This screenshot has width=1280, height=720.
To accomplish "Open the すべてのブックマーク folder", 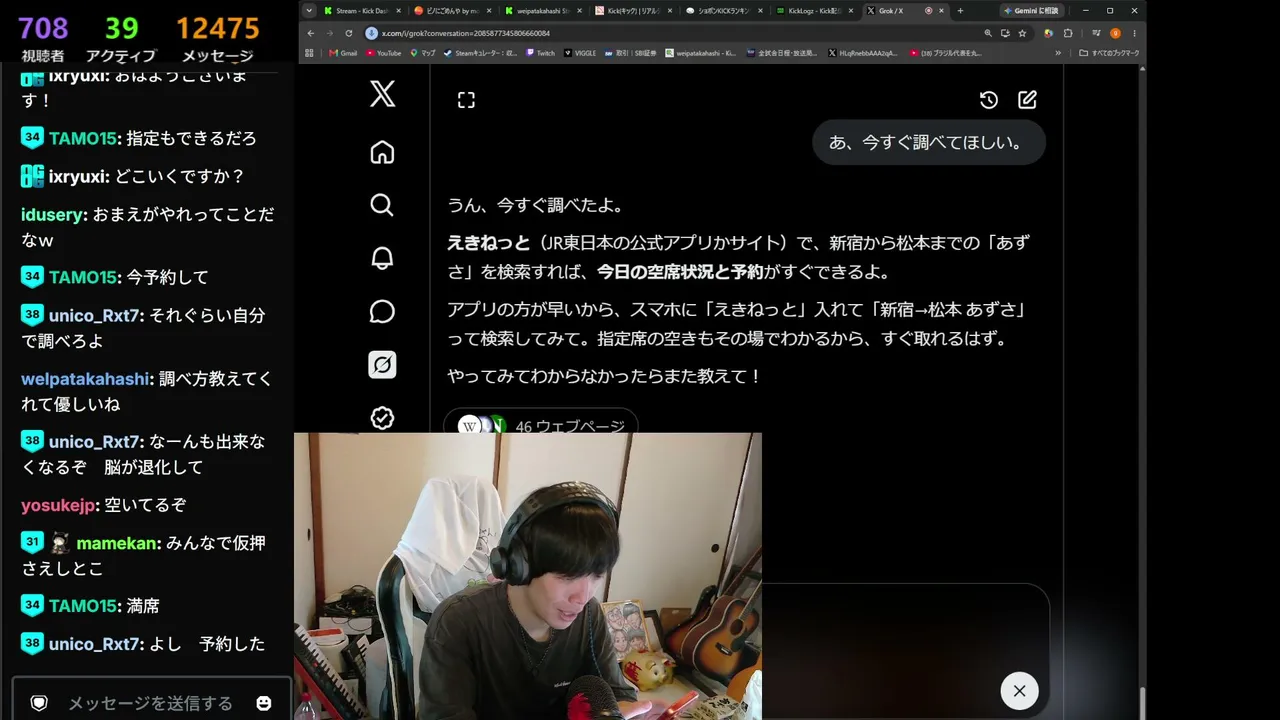I will [1110, 53].
